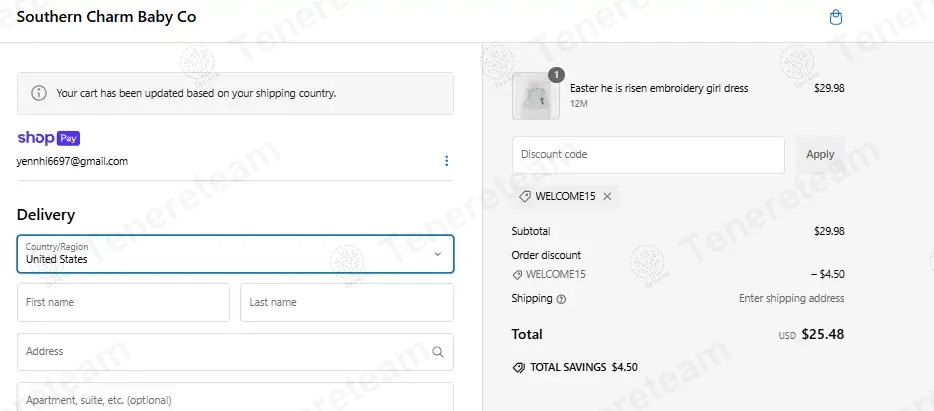This screenshot has width=934, height=411.
Task: Click the Last name field
Action: pyautogui.click(x=347, y=303)
